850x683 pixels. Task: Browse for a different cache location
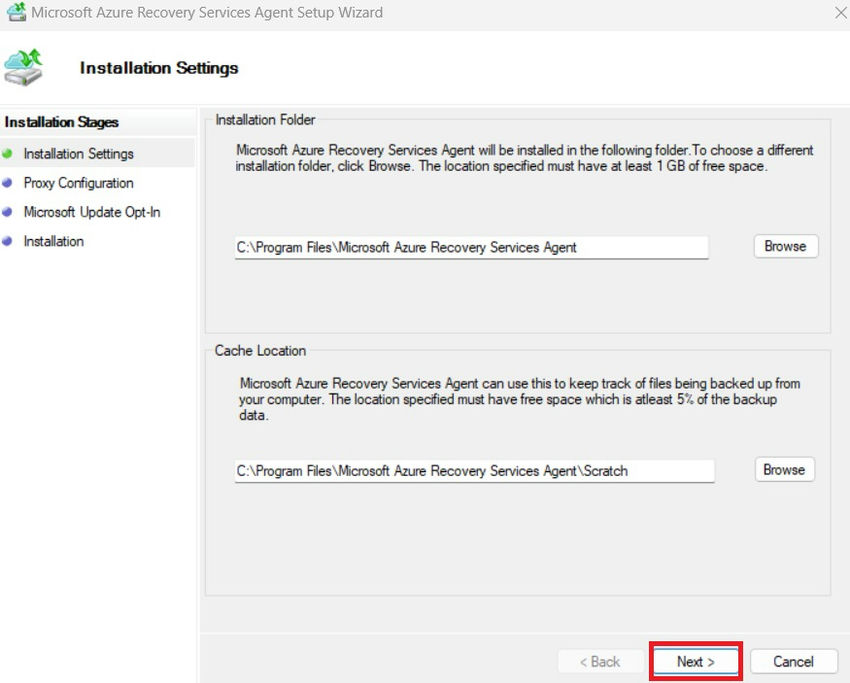[783, 469]
